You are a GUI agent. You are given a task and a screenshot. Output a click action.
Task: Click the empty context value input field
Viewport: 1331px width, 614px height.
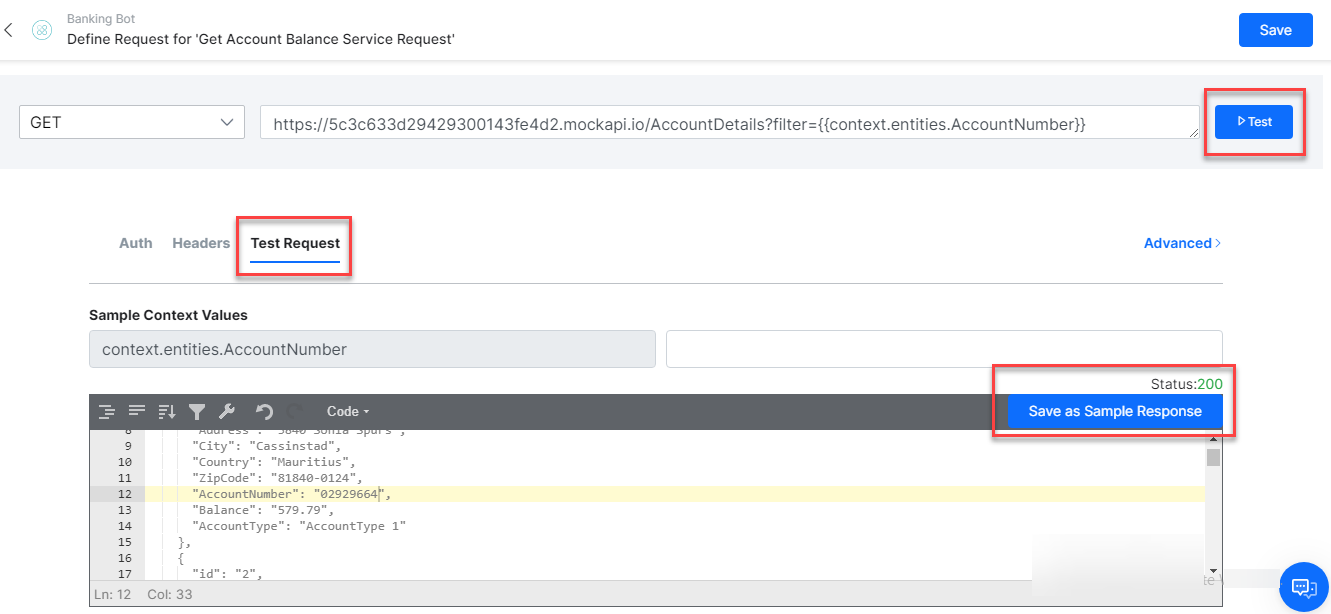point(943,348)
